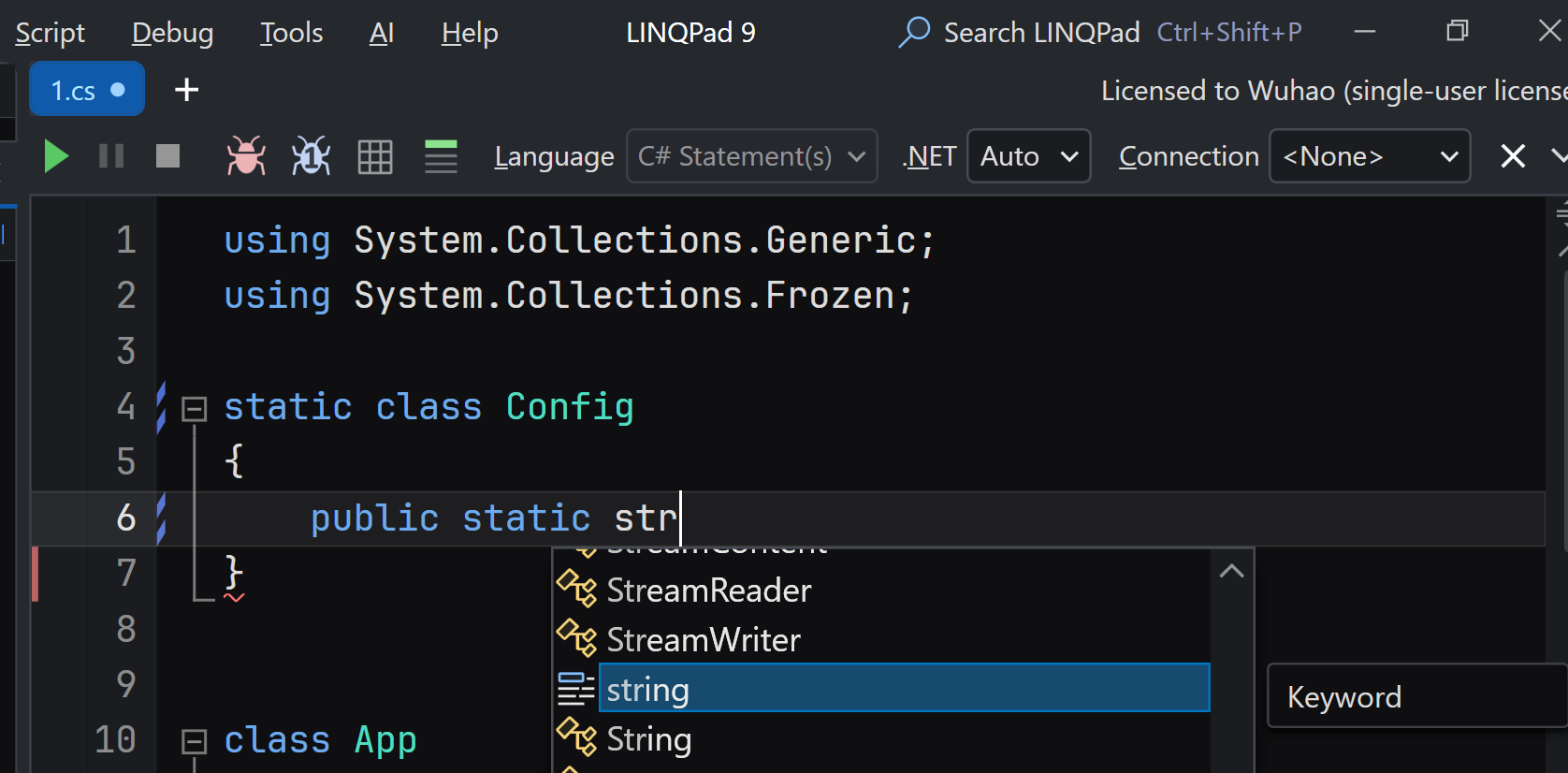This screenshot has height=773, width=1568.
Task: Open the .NET version Auto dropdown
Action: [1028, 156]
